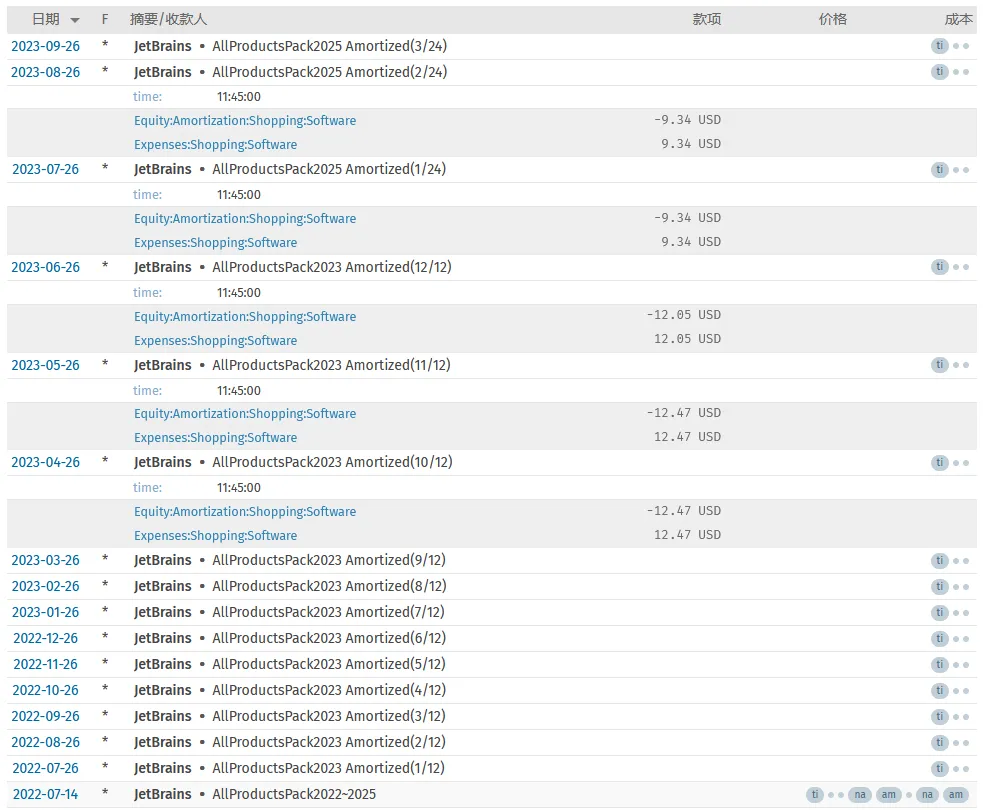Open Expenses:Shopping:Software under the 2023-06-26 entry
The height and width of the screenshot is (810, 983).
tap(215, 340)
